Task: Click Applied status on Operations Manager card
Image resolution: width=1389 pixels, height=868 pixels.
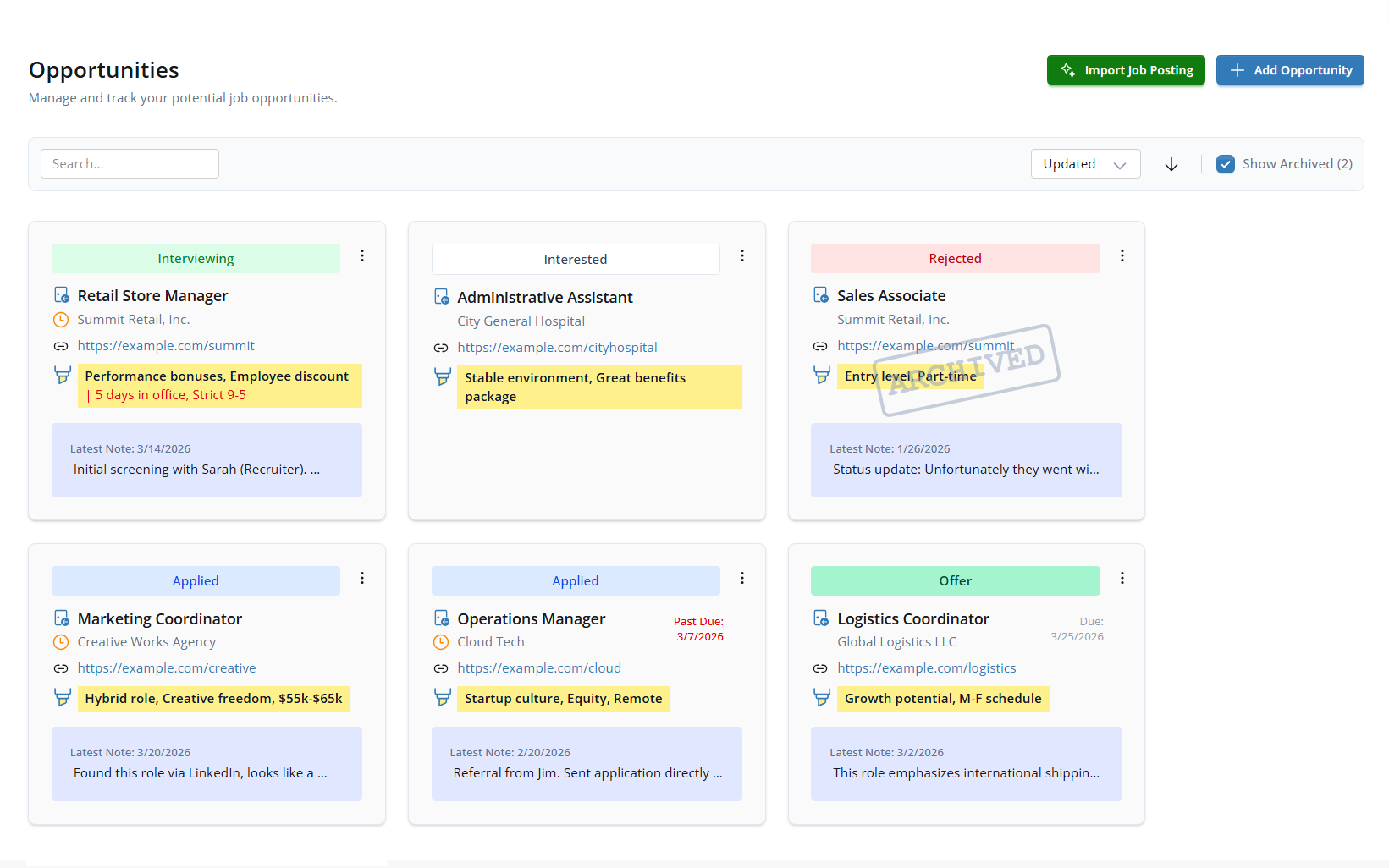Action: point(576,581)
